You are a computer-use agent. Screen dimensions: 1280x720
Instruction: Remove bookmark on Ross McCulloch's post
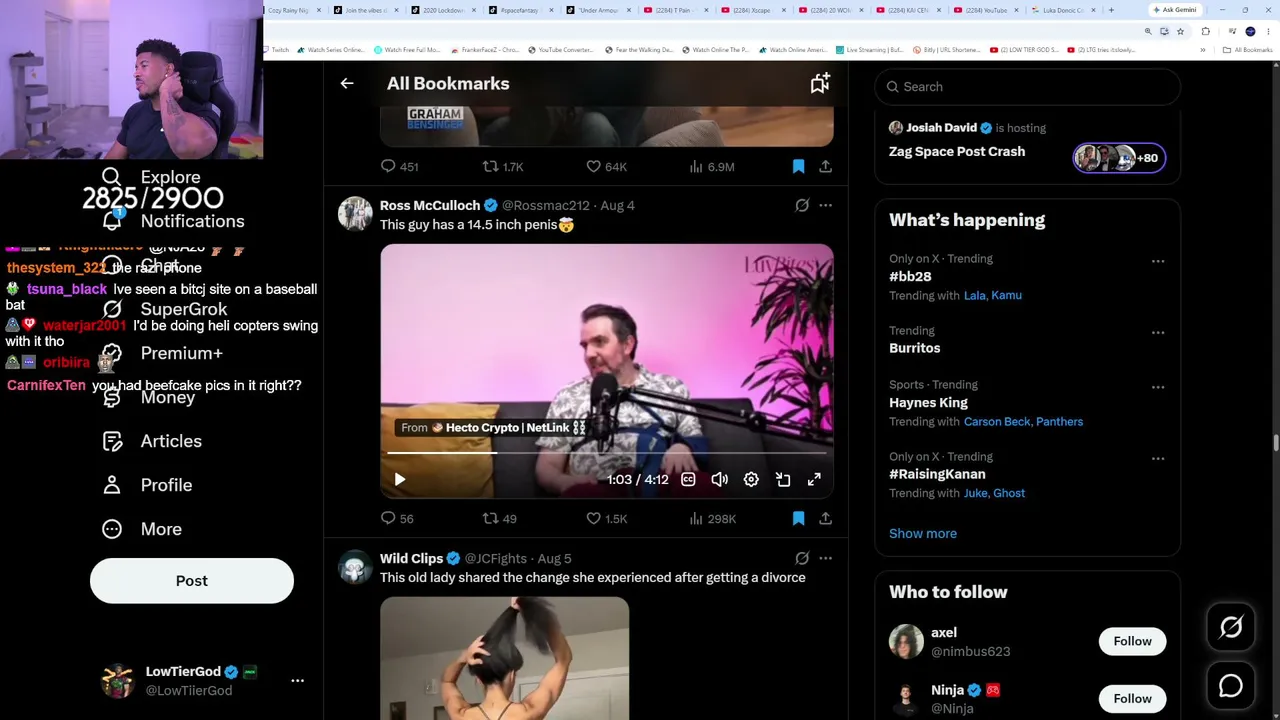tap(798, 519)
